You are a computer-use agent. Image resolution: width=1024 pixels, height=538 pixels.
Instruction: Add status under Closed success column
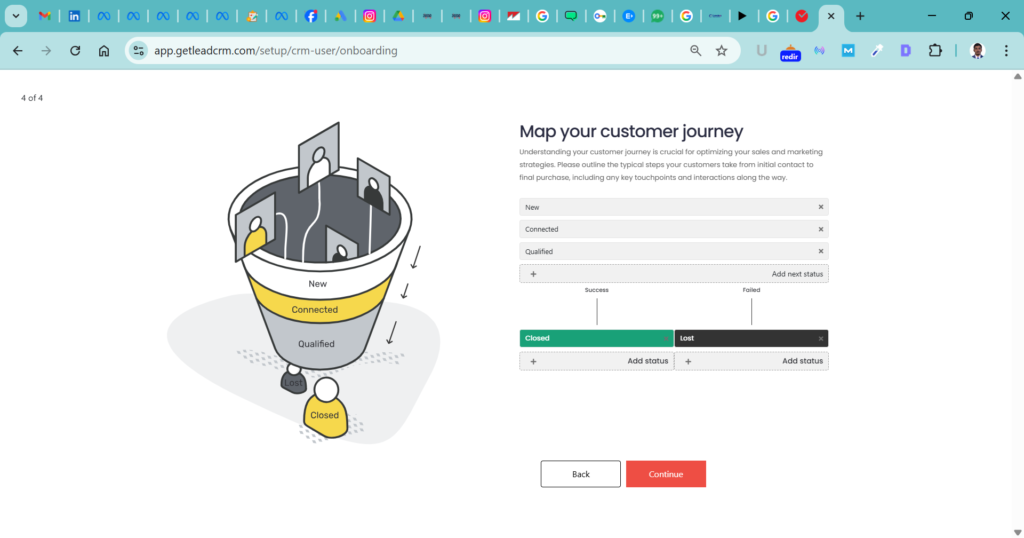pyautogui.click(x=596, y=361)
